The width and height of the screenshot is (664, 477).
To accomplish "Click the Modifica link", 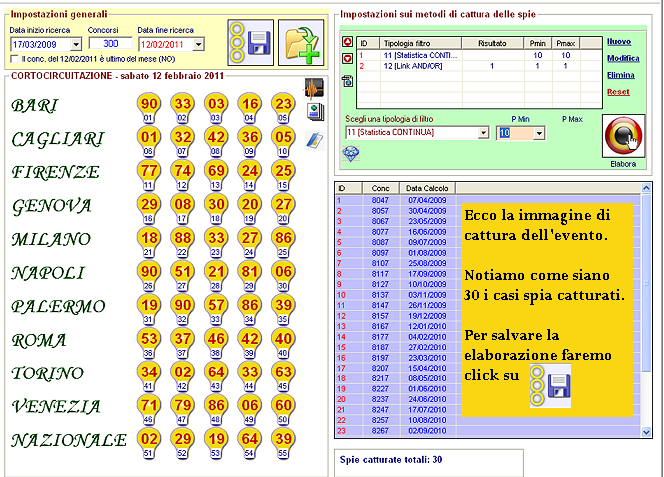I will click(x=623, y=58).
